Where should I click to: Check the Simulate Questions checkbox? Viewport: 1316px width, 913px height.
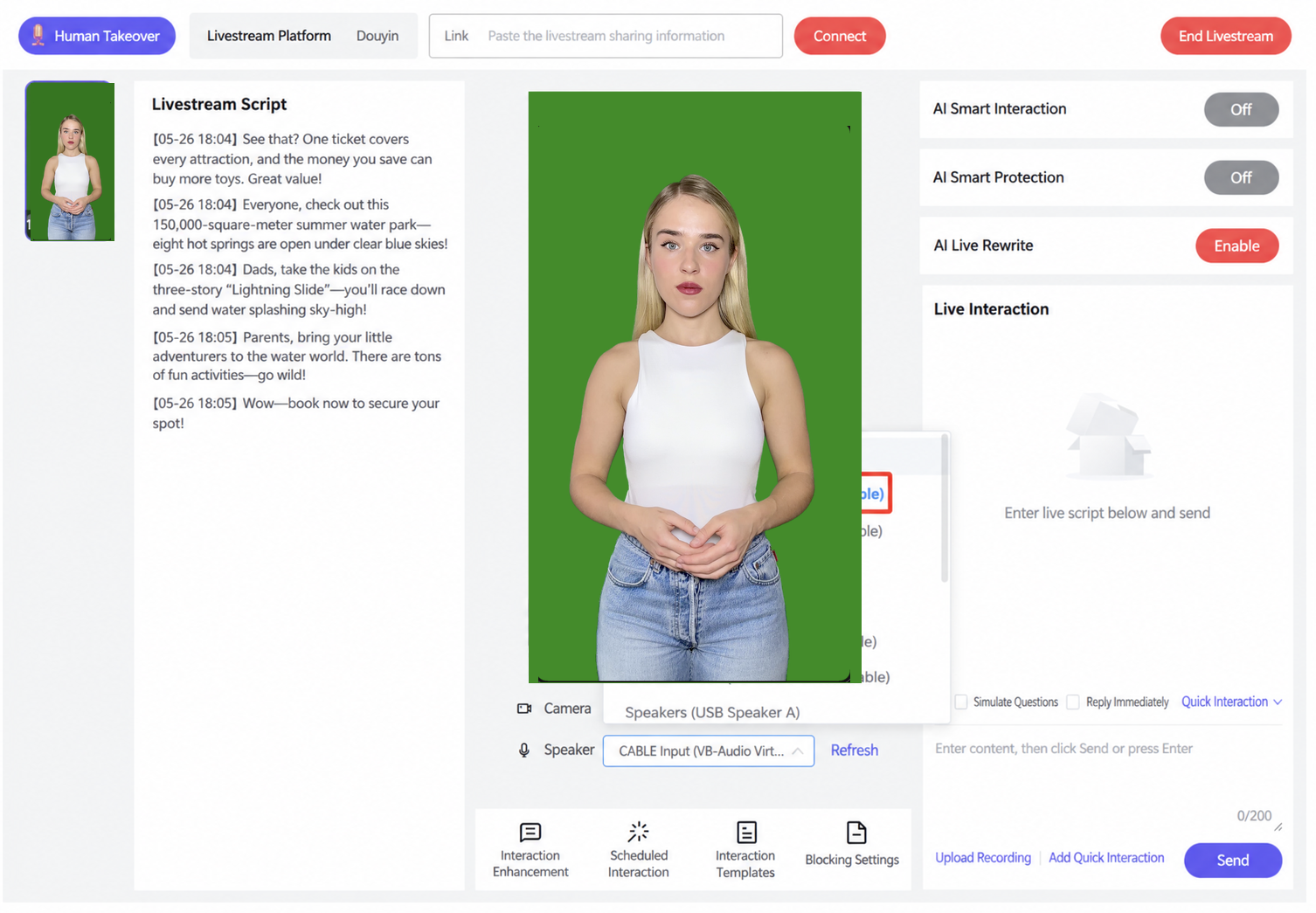pos(961,702)
